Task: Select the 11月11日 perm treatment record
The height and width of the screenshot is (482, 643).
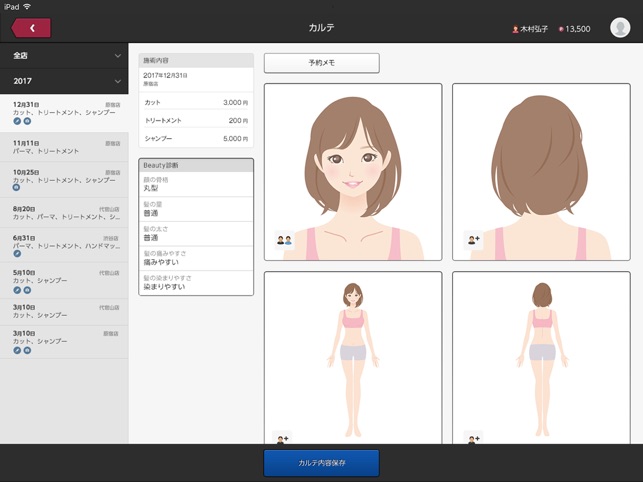Action: (64, 147)
